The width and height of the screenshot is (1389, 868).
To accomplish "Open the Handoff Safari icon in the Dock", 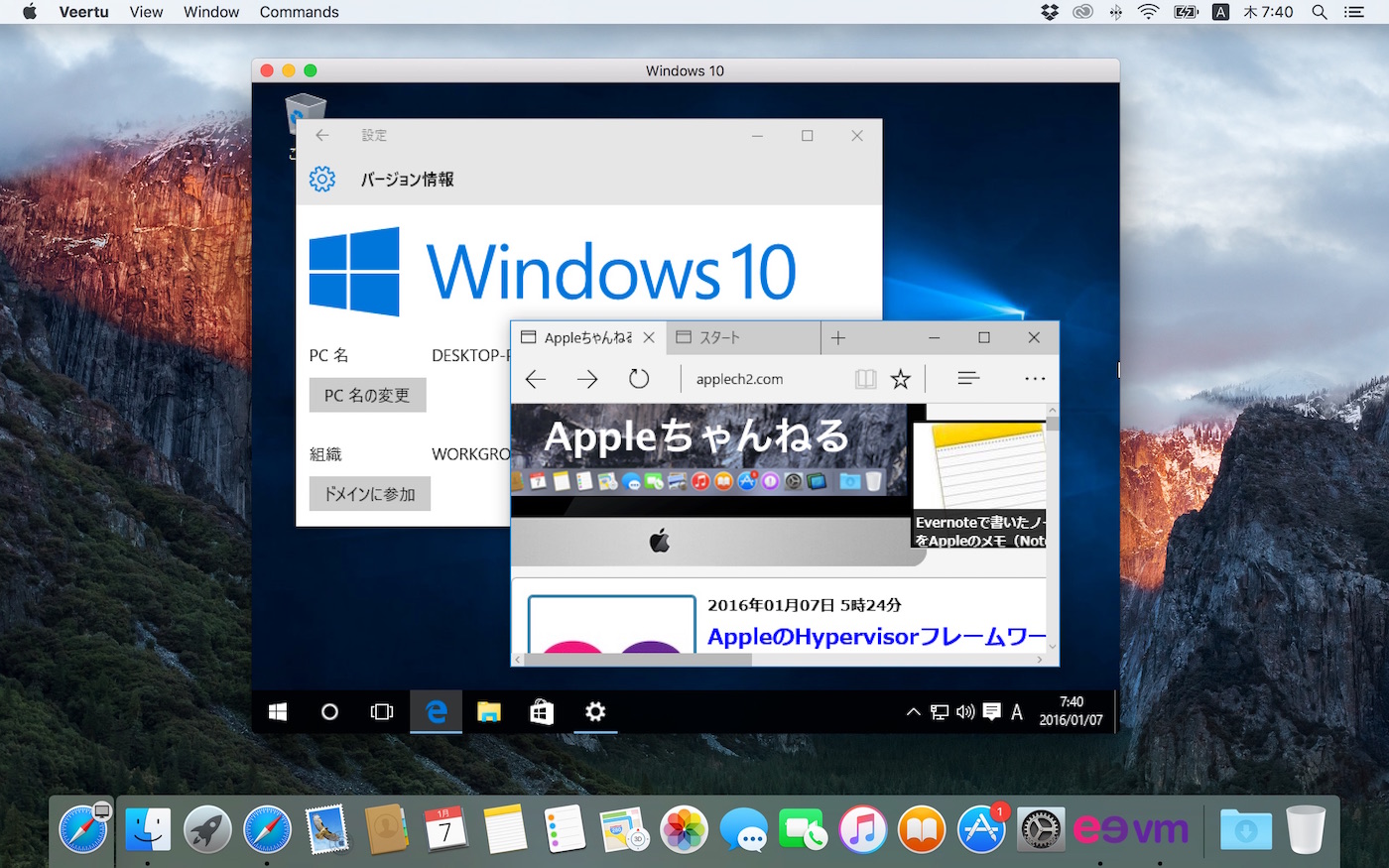I will (x=83, y=829).
